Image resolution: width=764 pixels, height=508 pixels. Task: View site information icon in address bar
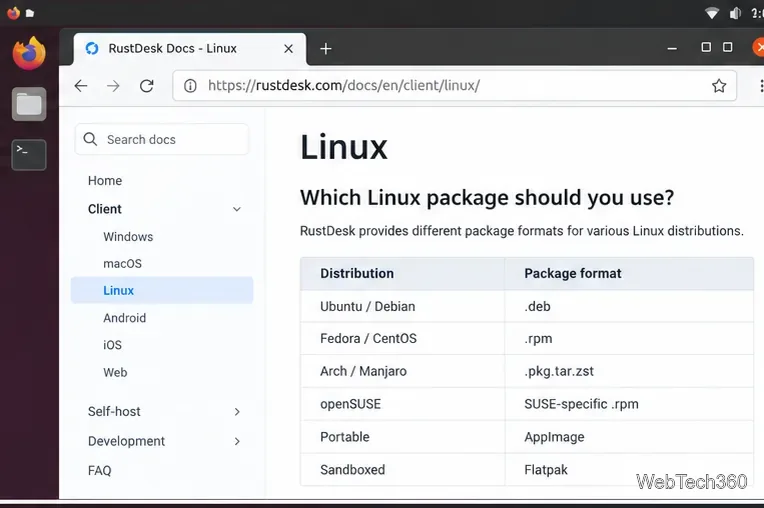190,86
